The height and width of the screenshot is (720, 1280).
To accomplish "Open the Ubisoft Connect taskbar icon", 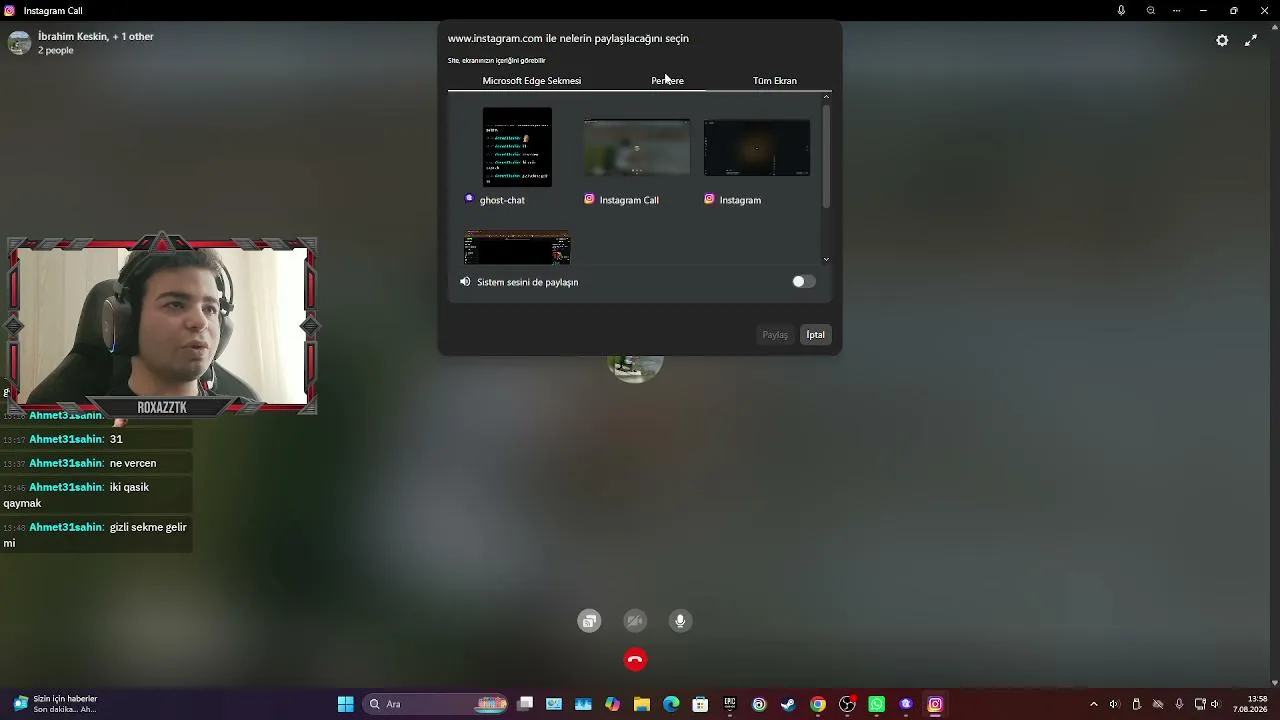I will click(759, 704).
